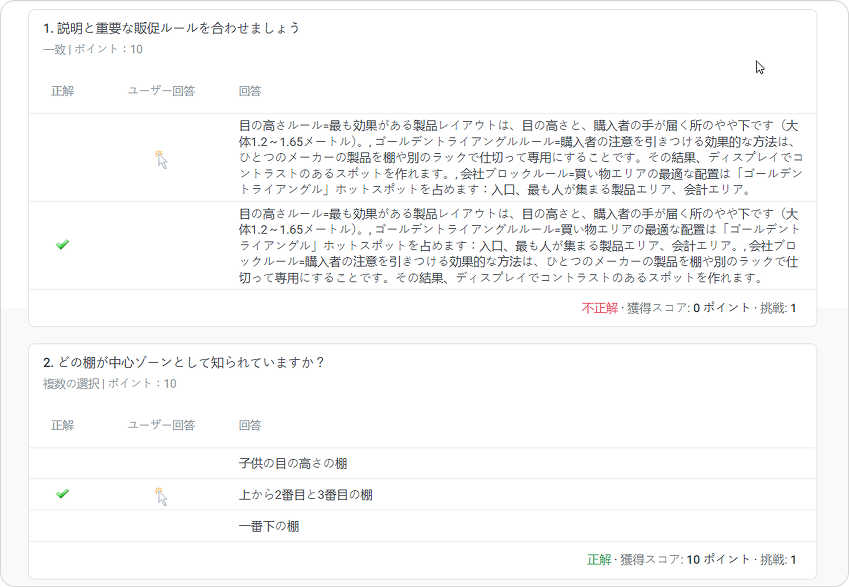Click the green checkmark in question 2
The width and height of the screenshot is (849, 587).
pyautogui.click(x=62, y=494)
